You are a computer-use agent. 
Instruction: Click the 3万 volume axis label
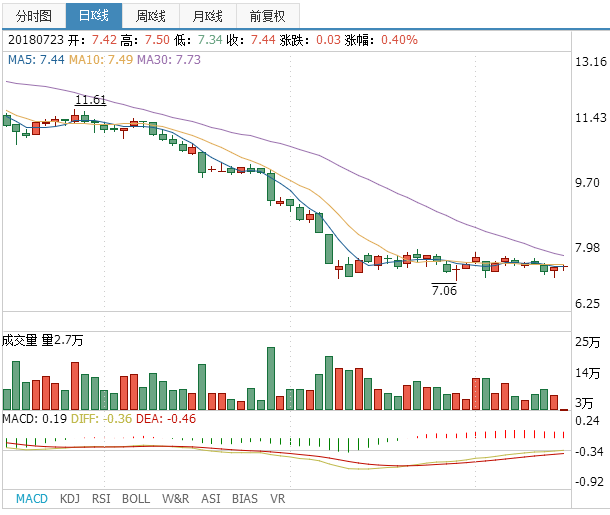point(584,403)
